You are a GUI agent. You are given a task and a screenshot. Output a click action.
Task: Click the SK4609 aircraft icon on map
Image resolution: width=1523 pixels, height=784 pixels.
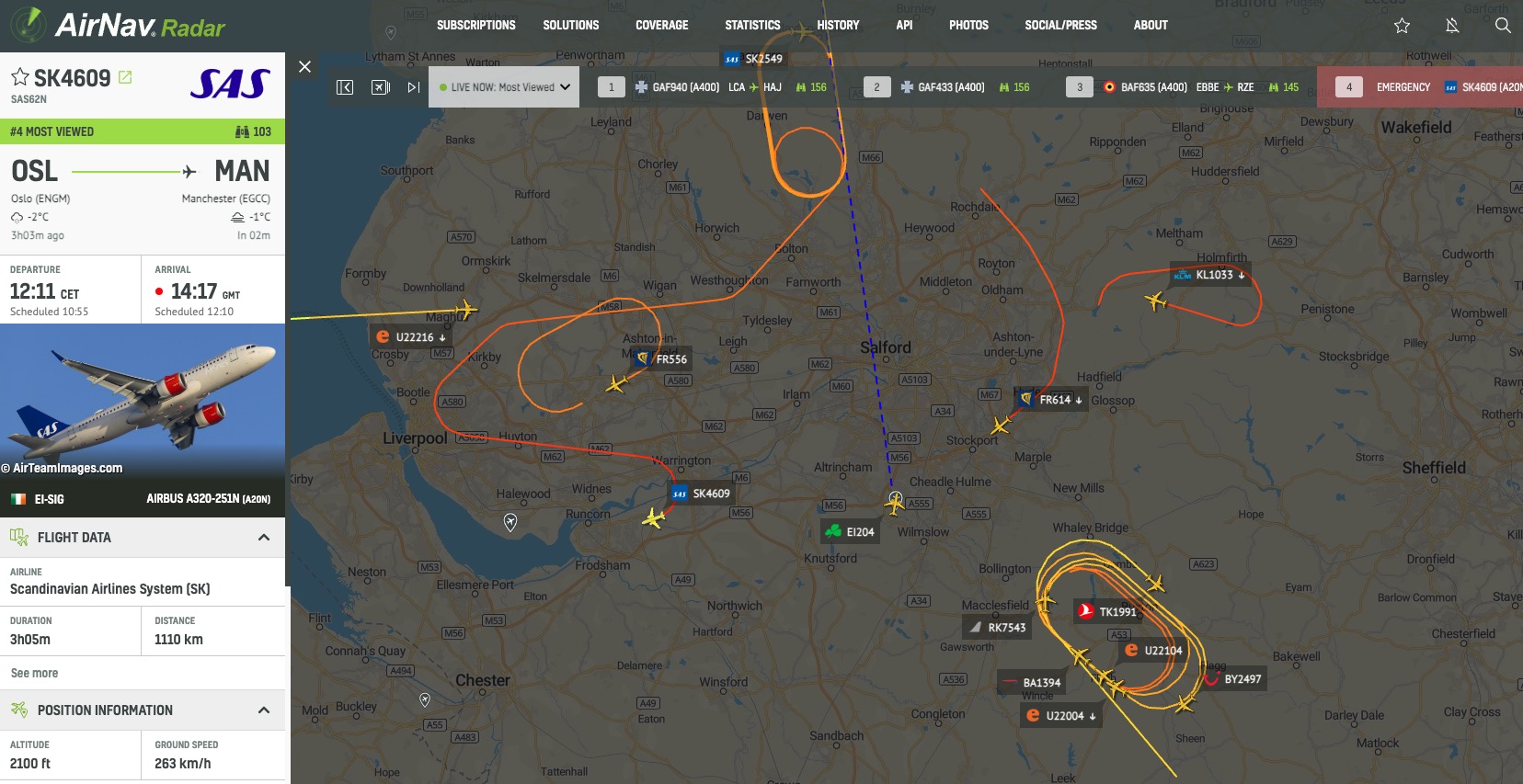click(x=653, y=519)
